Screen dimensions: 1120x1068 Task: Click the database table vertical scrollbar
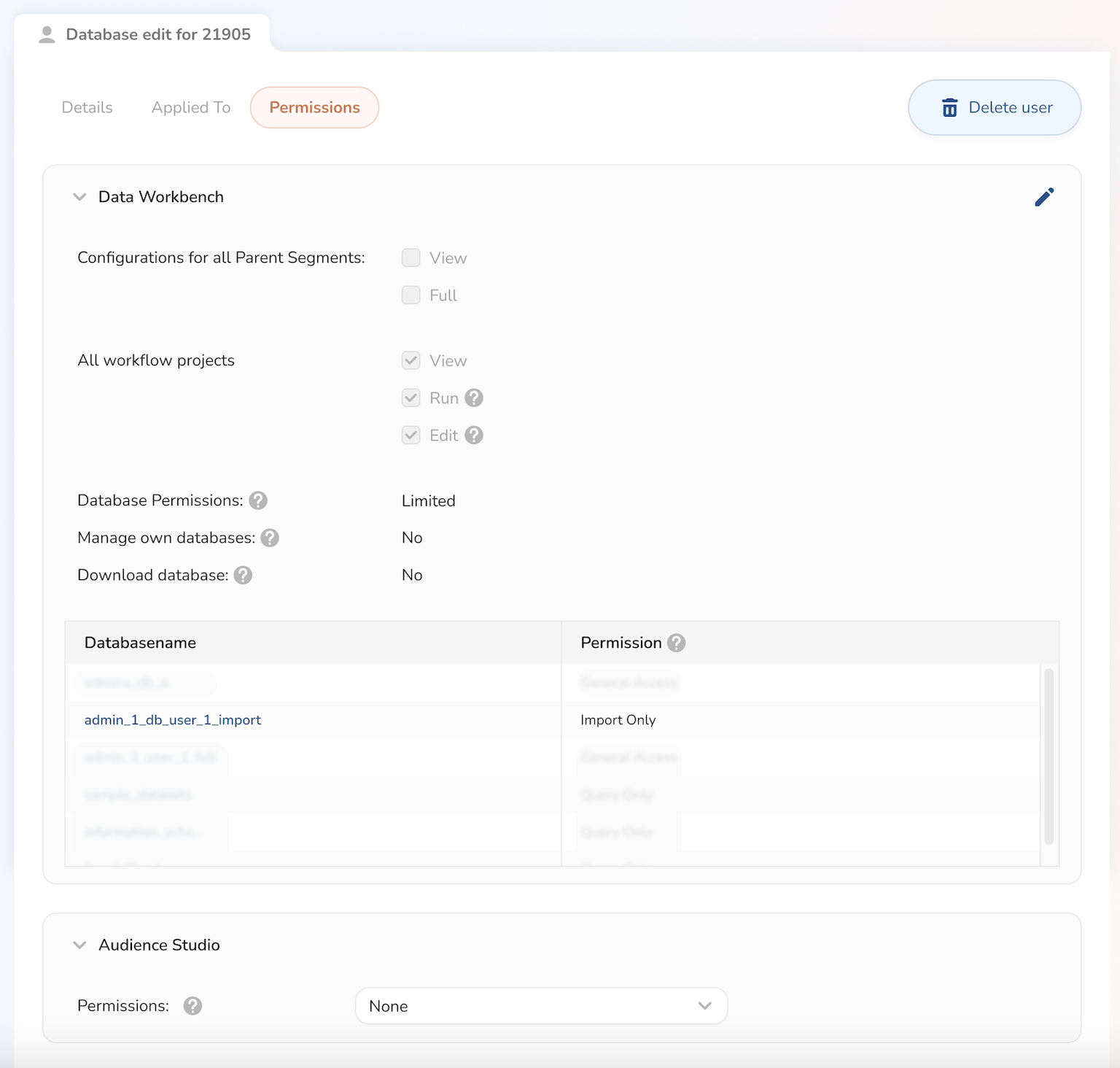click(x=1049, y=756)
